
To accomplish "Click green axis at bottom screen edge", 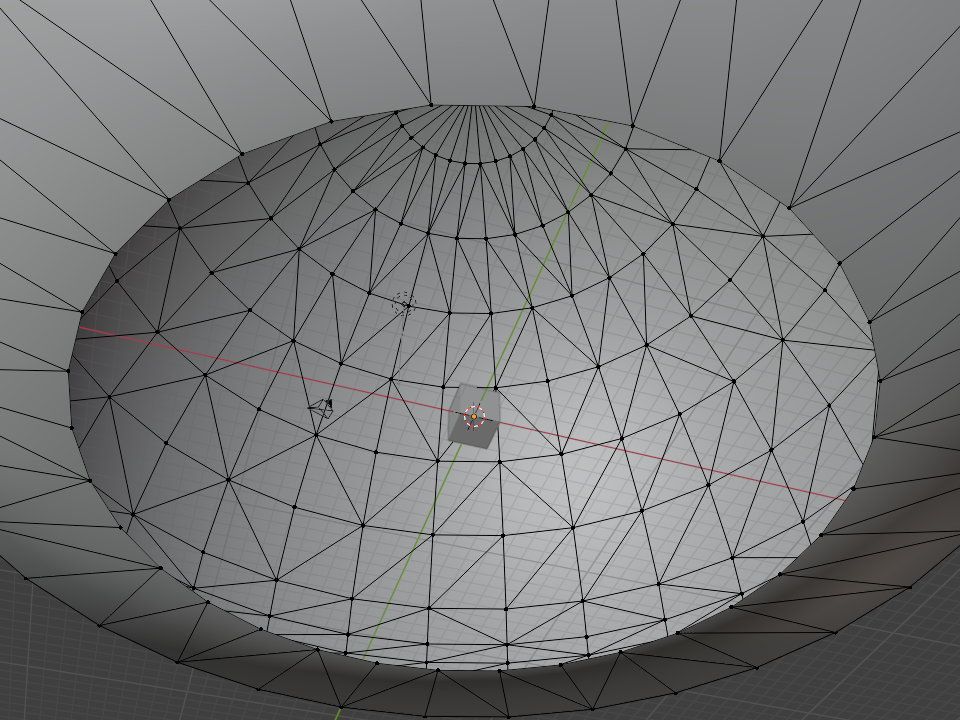I will tap(339, 715).
